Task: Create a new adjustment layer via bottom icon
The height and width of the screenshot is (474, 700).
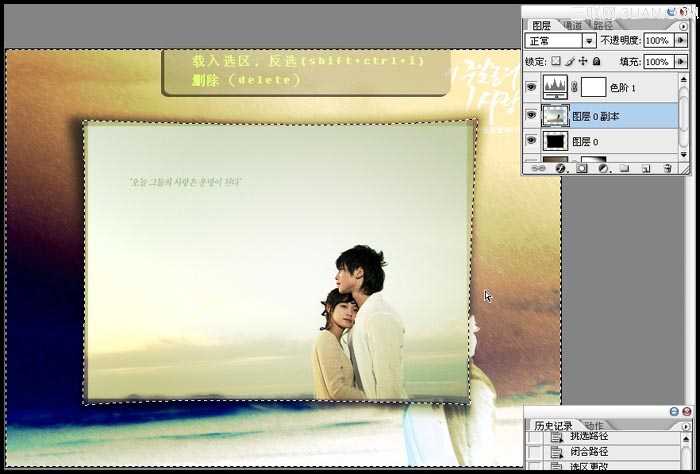Action: (x=603, y=169)
